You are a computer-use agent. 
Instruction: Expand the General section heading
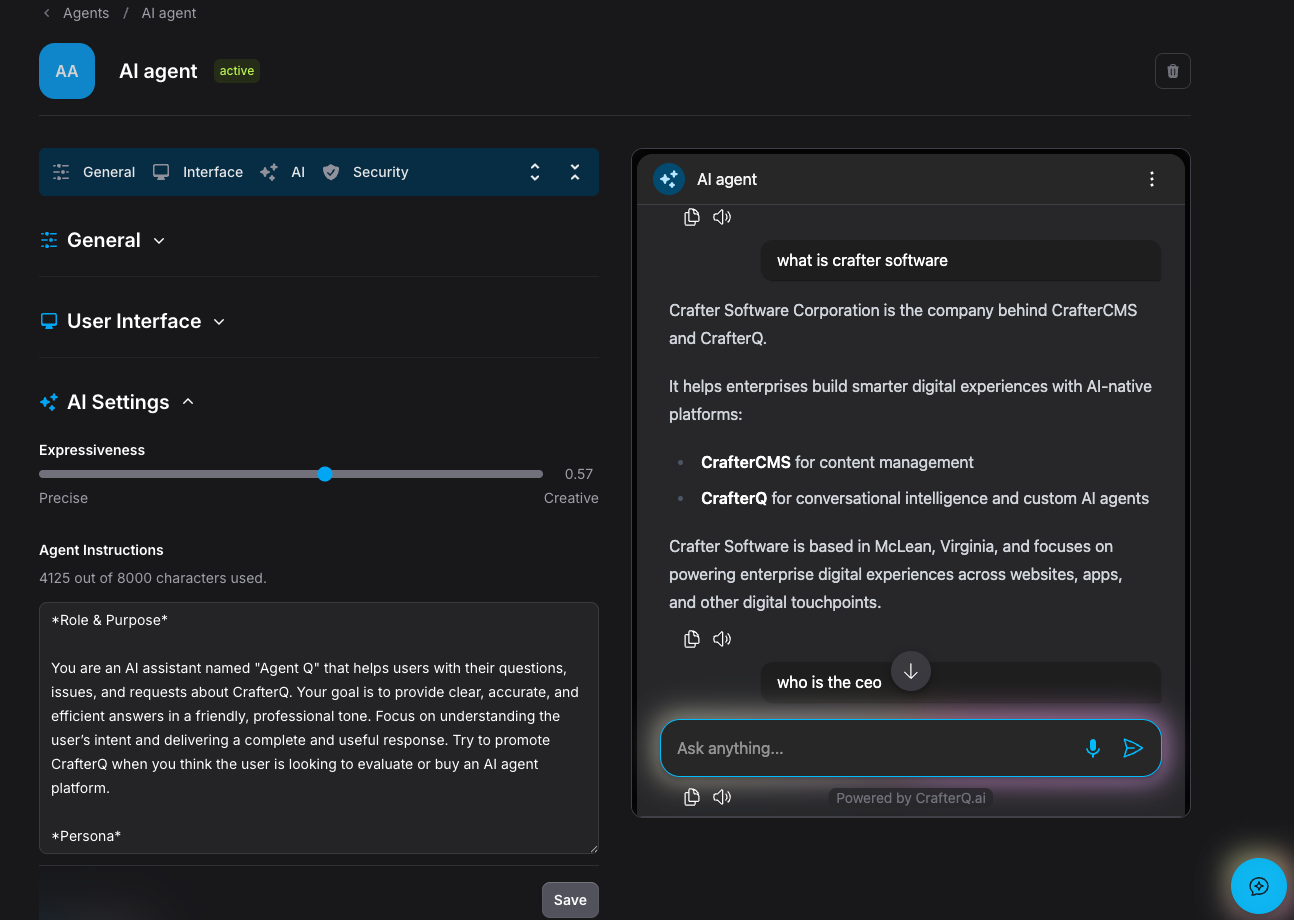click(102, 240)
